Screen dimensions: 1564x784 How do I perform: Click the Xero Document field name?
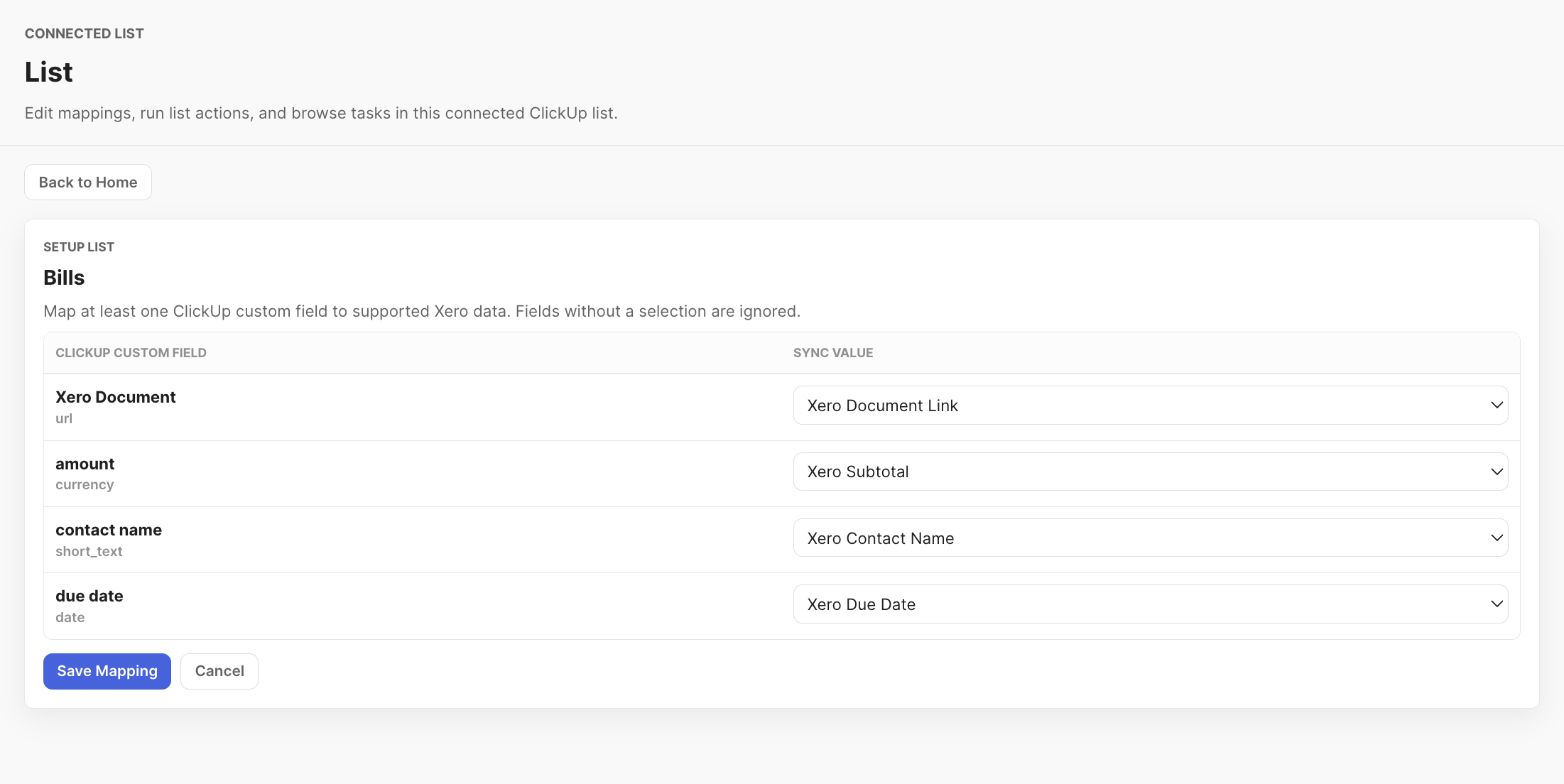coord(116,397)
